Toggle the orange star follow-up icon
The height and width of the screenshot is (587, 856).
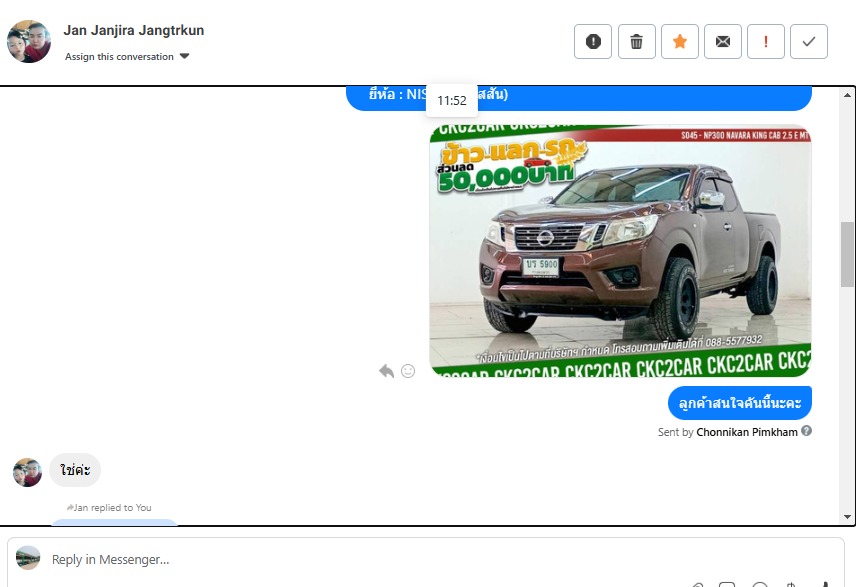coord(680,41)
